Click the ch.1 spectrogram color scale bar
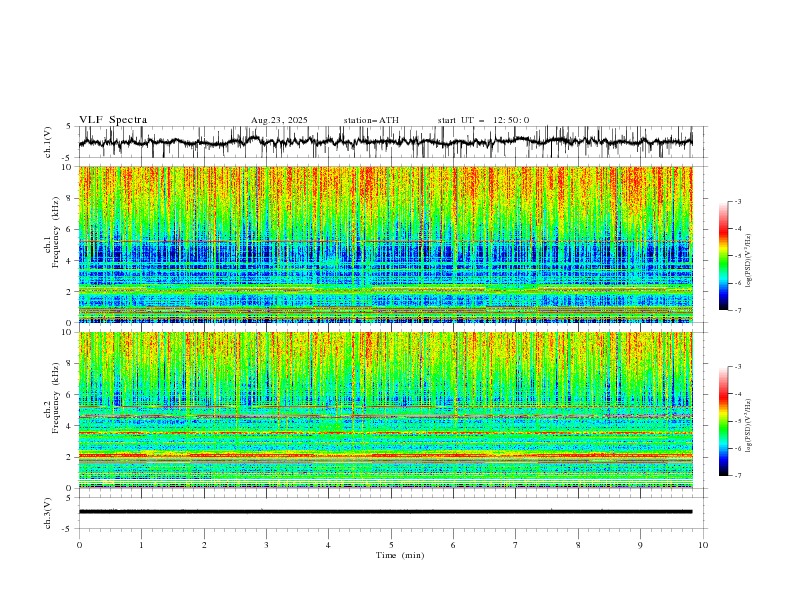This screenshot has height=612, width=792. click(724, 256)
